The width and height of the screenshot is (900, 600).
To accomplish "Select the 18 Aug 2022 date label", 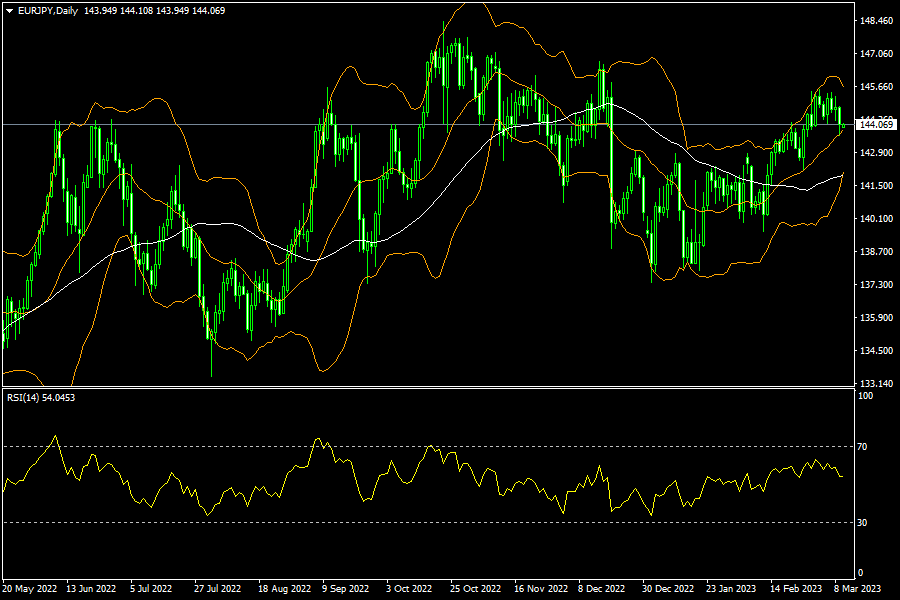I will click(284, 589).
